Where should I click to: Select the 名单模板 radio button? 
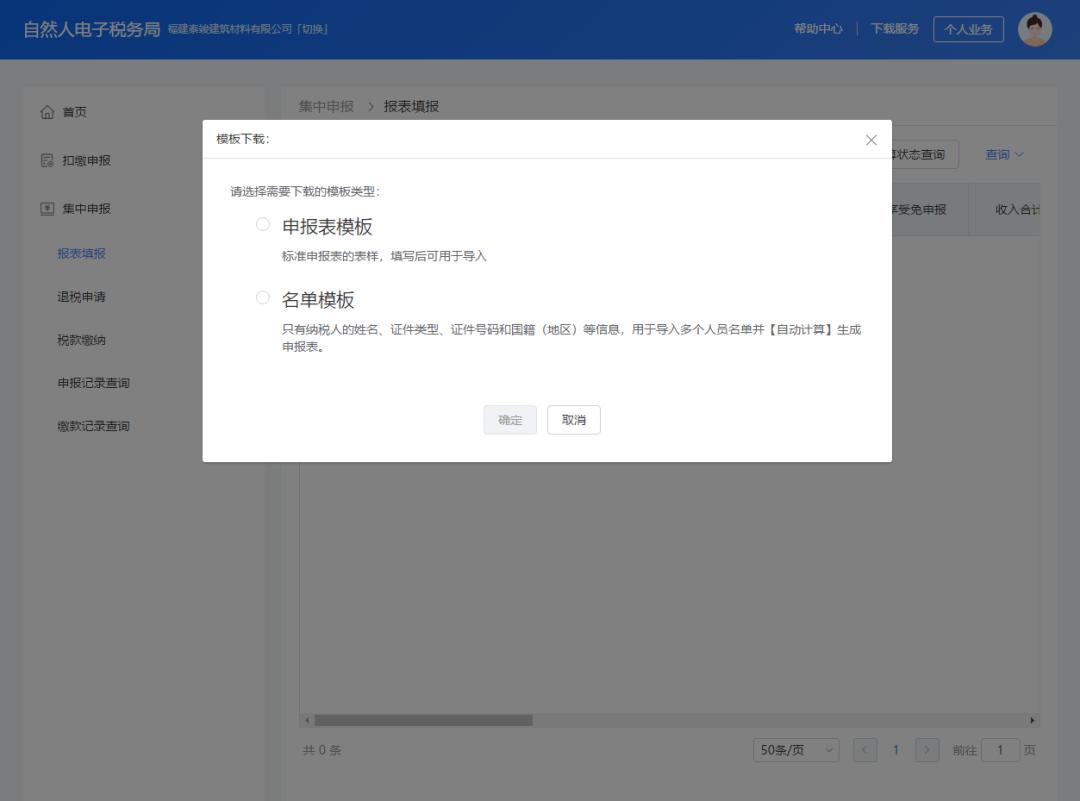click(263, 297)
